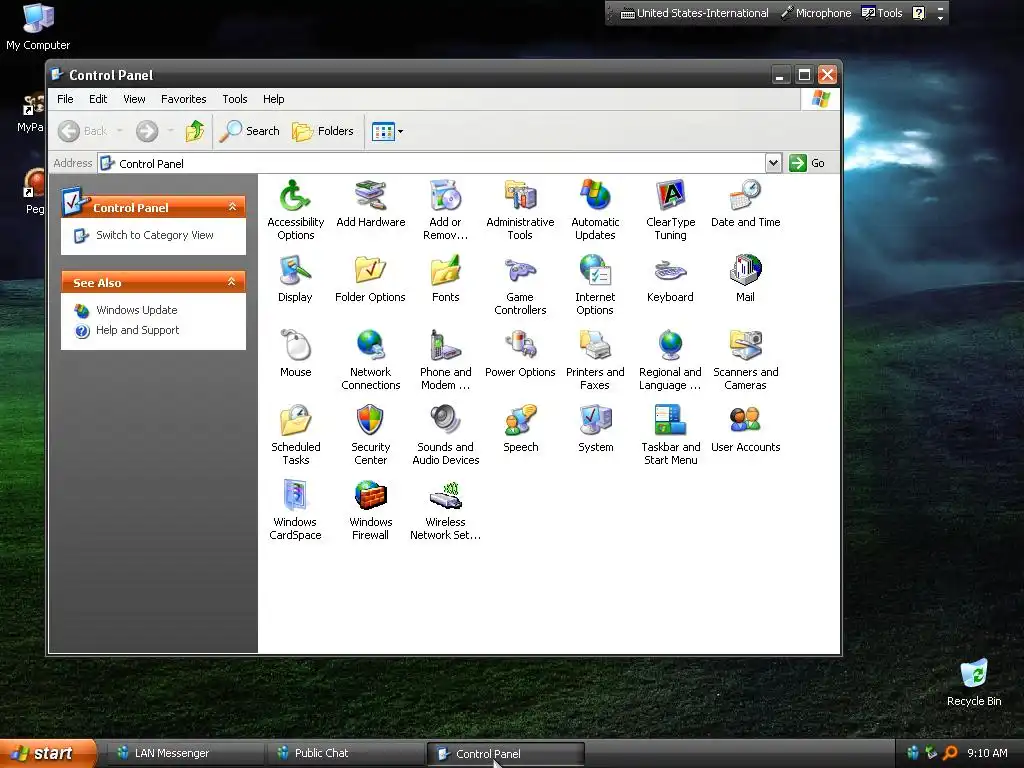
Task: Open the Forward button history dropdown arrow
Action: [x=170, y=131]
